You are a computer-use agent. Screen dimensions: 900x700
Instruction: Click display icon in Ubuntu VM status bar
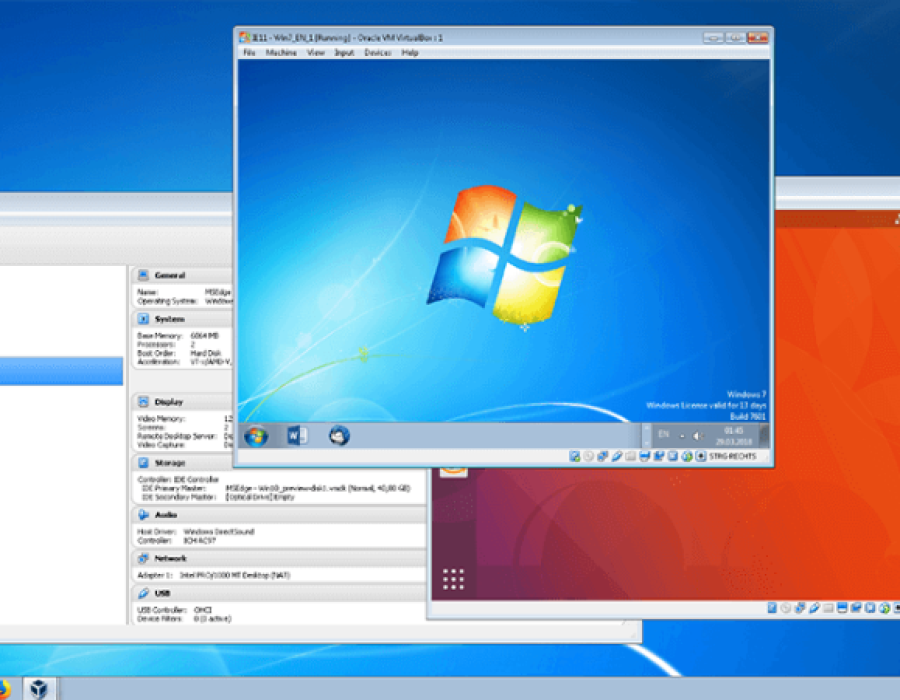842,608
